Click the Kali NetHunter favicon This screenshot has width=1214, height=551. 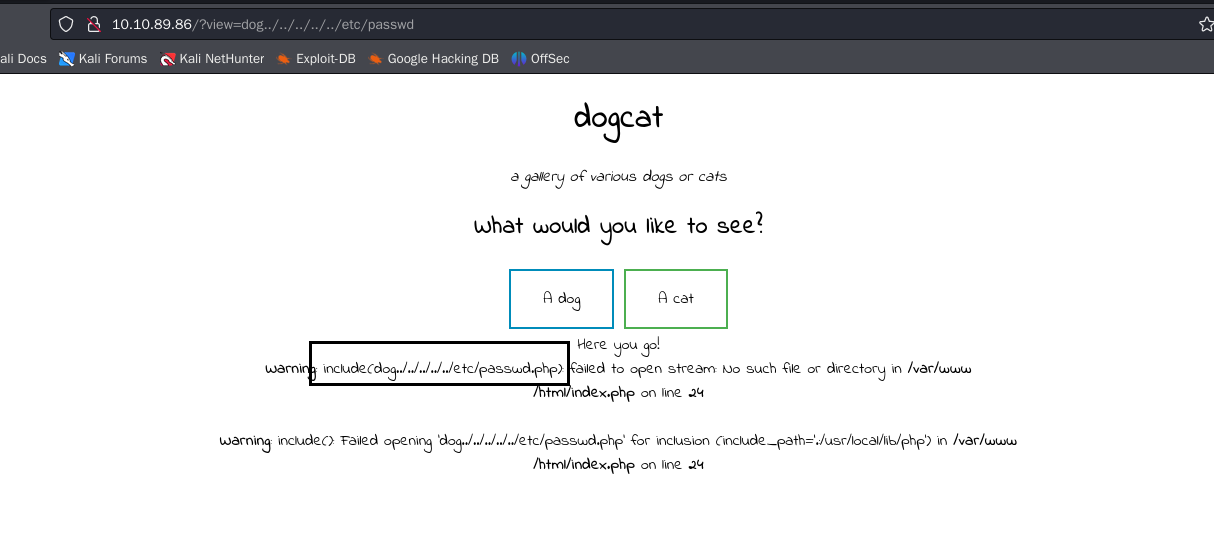coord(168,59)
